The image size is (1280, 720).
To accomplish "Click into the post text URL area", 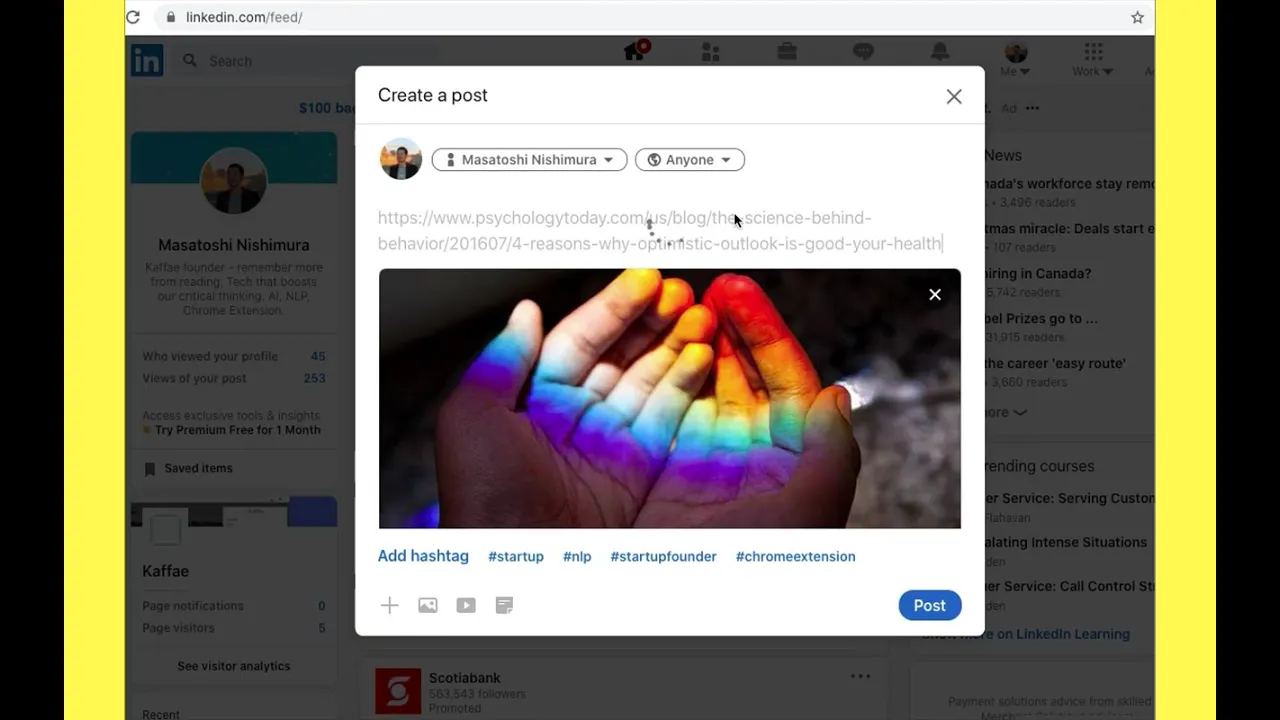I will (660, 230).
